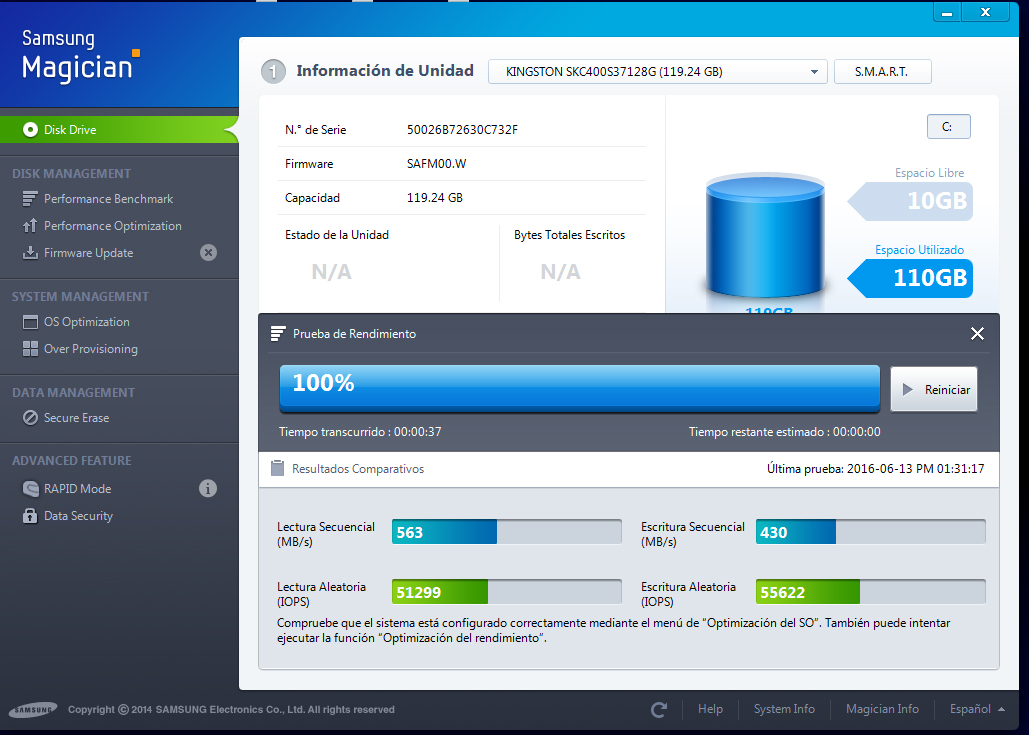Click the Última prueba timestamp text
The height and width of the screenshot is (735, 1029).
pyautogui.click(x=875, y=469)
